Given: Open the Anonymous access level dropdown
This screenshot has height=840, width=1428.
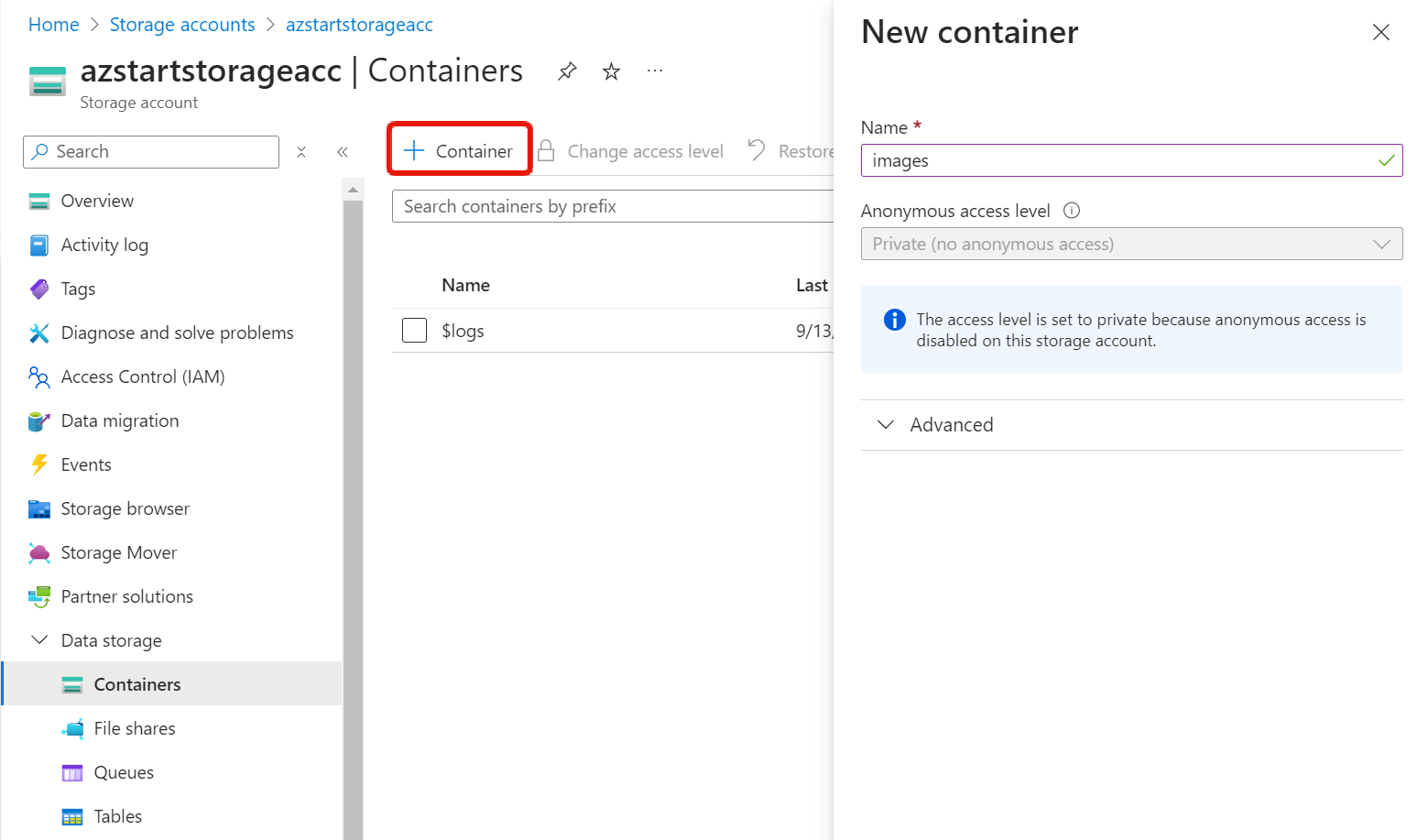Looking at the screenshot, I should pos(1131,245).
